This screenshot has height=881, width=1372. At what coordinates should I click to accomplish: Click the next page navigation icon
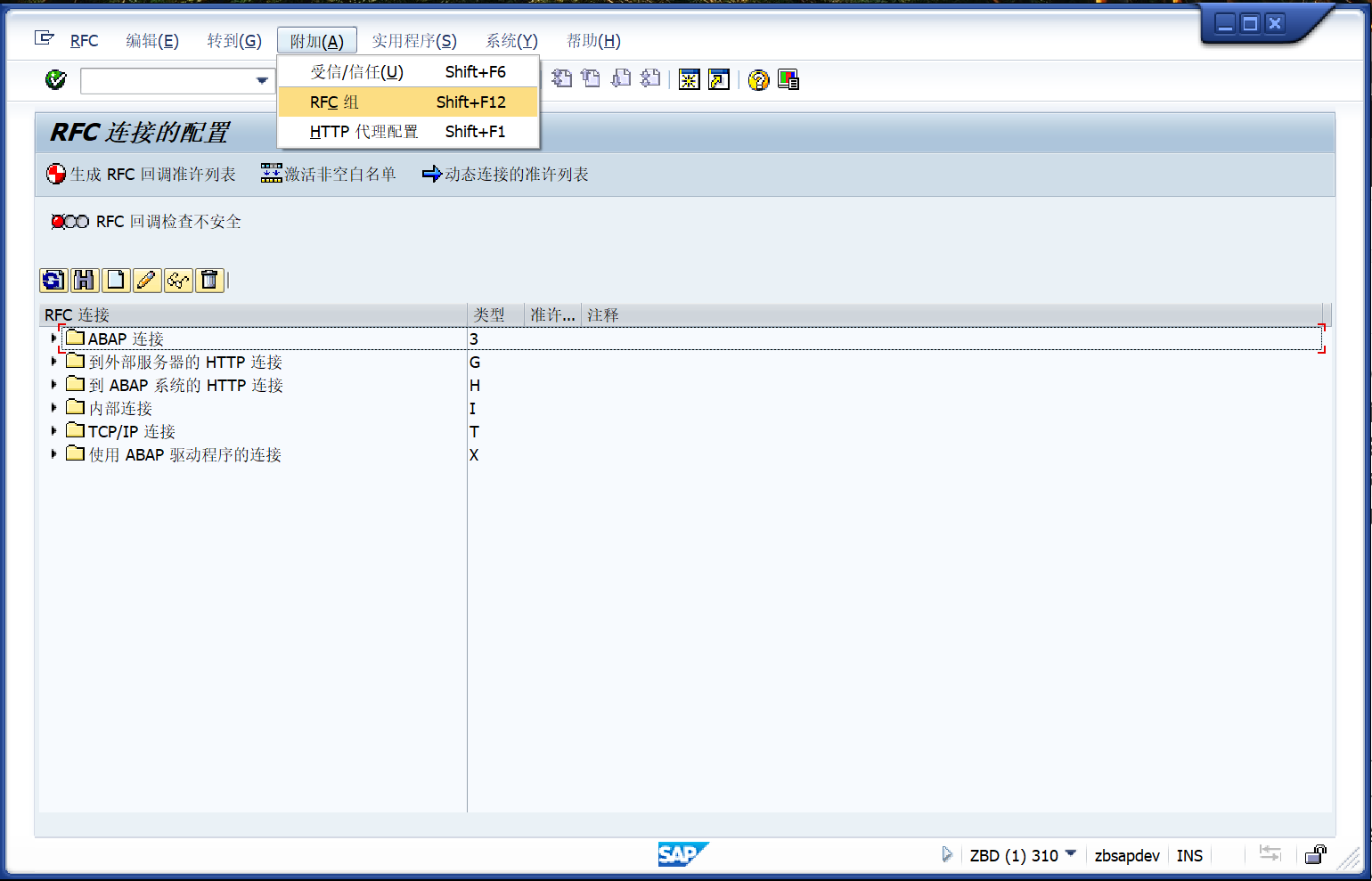(621, 79)
